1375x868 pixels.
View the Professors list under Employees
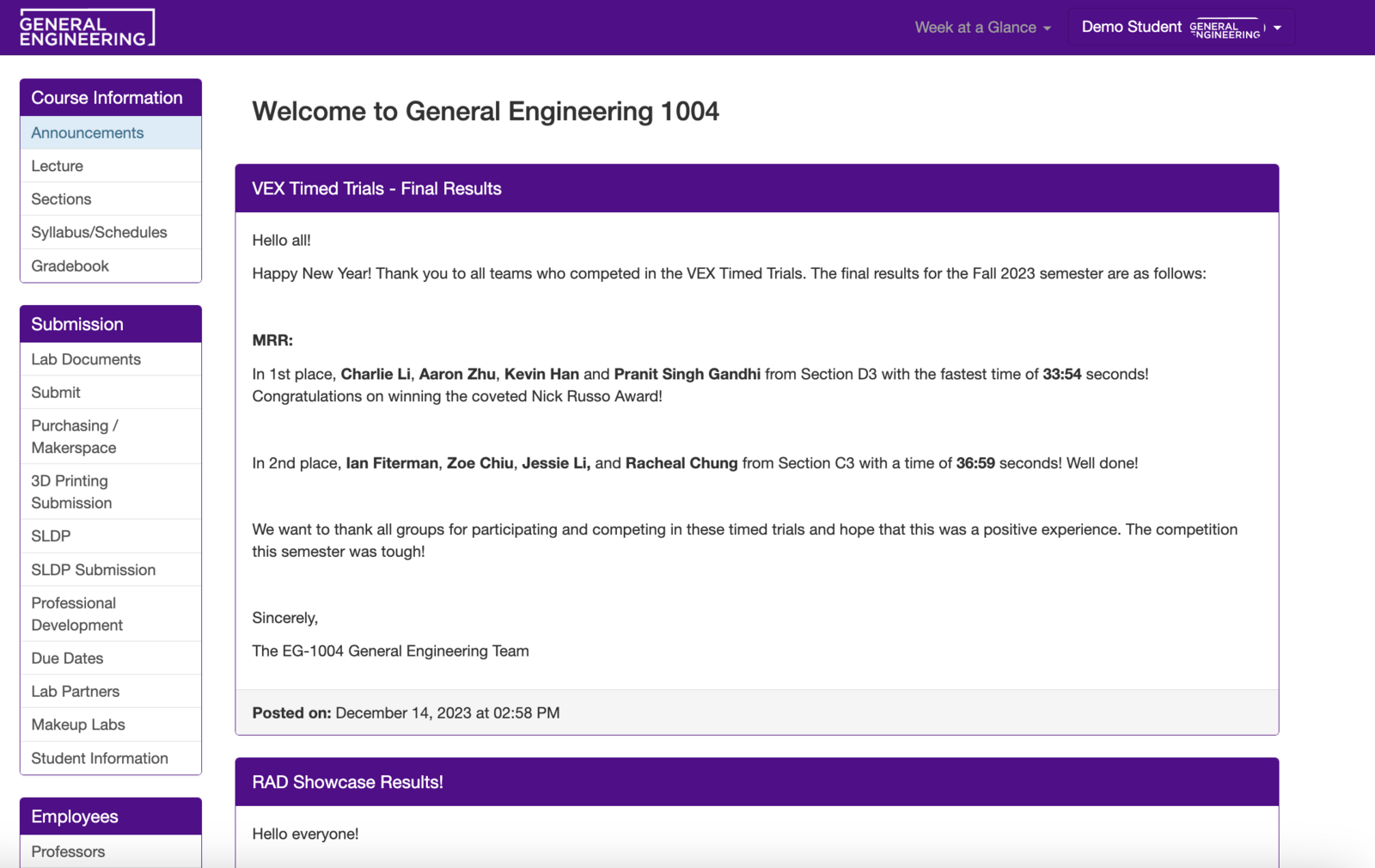coord(67,851)
